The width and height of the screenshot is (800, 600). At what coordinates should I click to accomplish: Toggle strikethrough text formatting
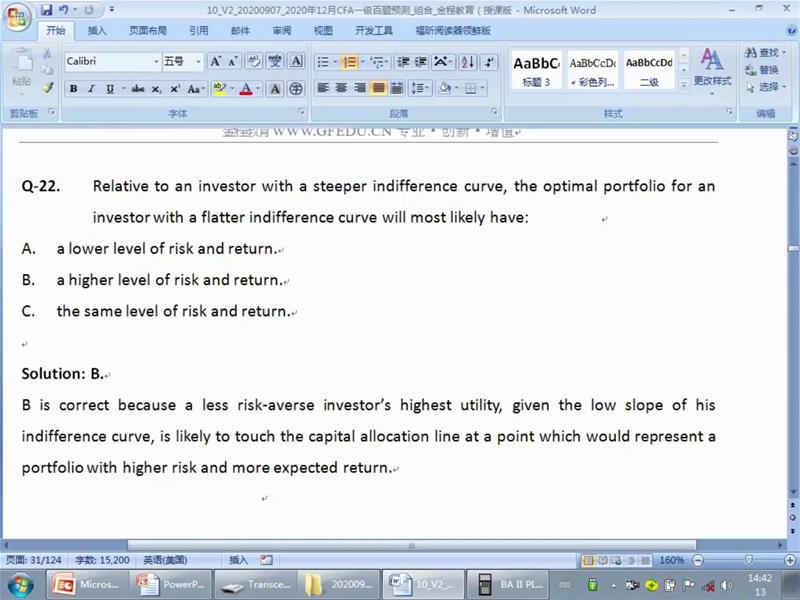coord(138,89)
